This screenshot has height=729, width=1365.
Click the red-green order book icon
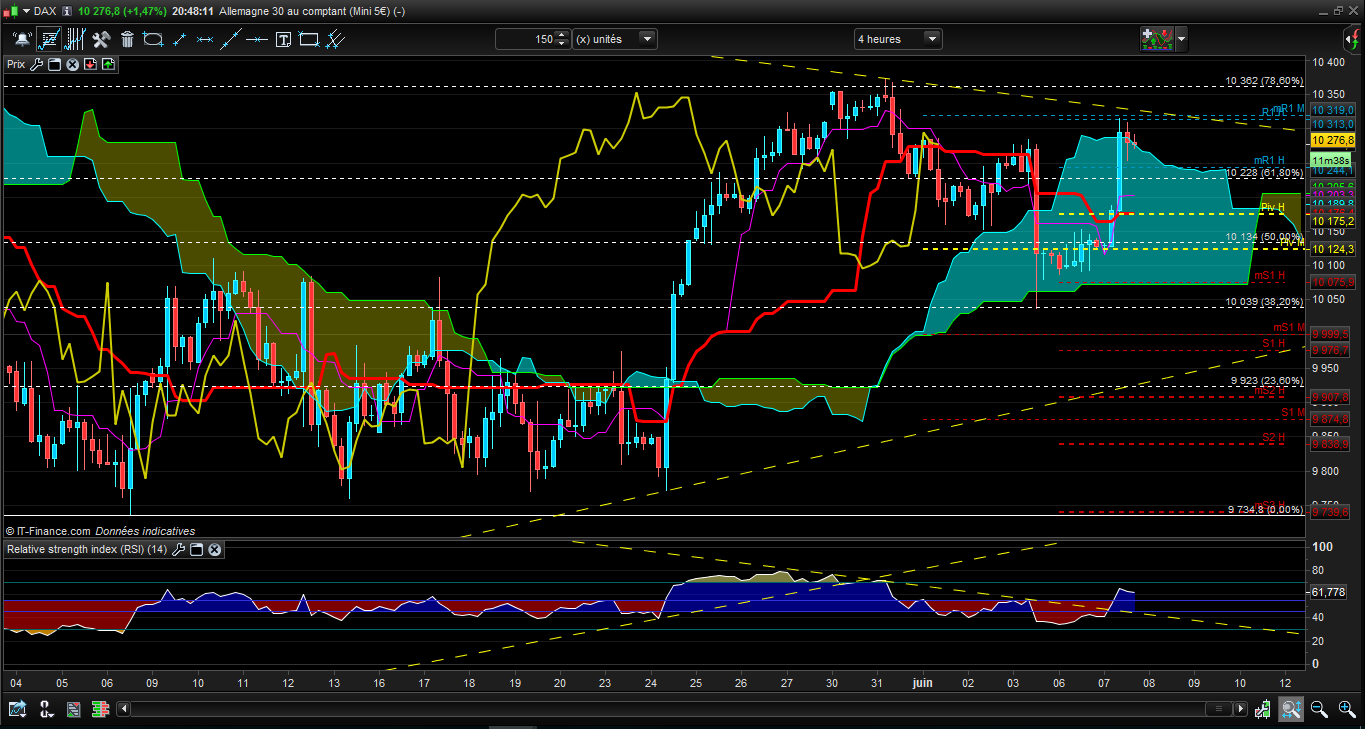tap(100, 709)
